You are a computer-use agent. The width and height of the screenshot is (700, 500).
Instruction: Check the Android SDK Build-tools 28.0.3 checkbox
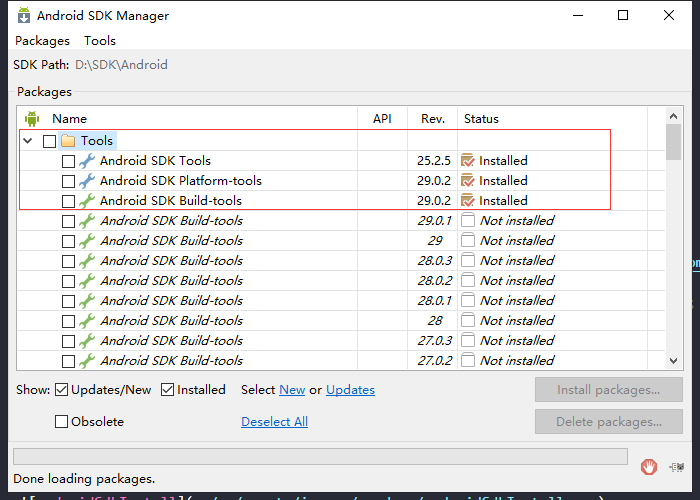click(68, 261)
